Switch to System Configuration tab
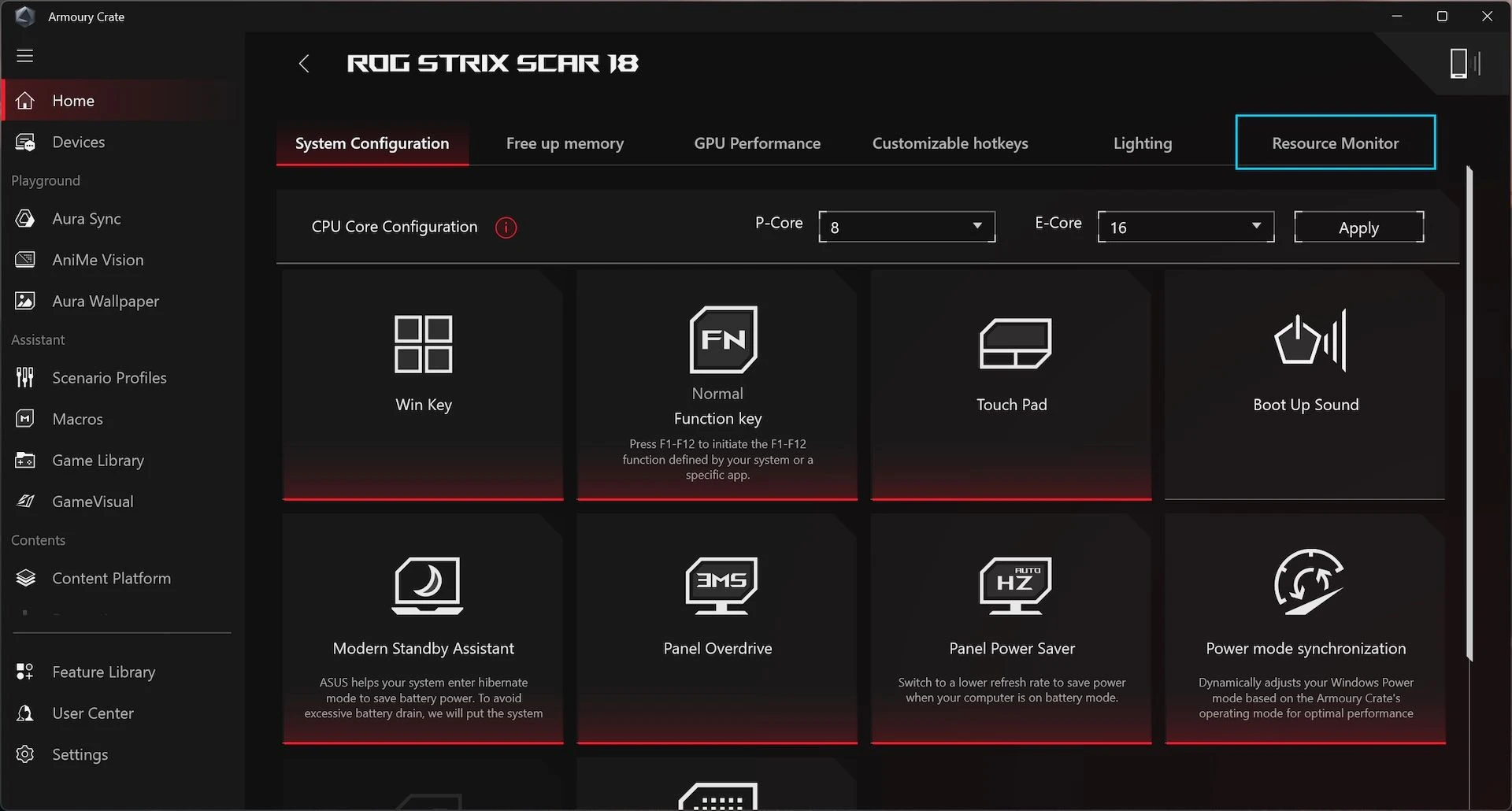Screen dimensions: 1512x811 point(372,143)
